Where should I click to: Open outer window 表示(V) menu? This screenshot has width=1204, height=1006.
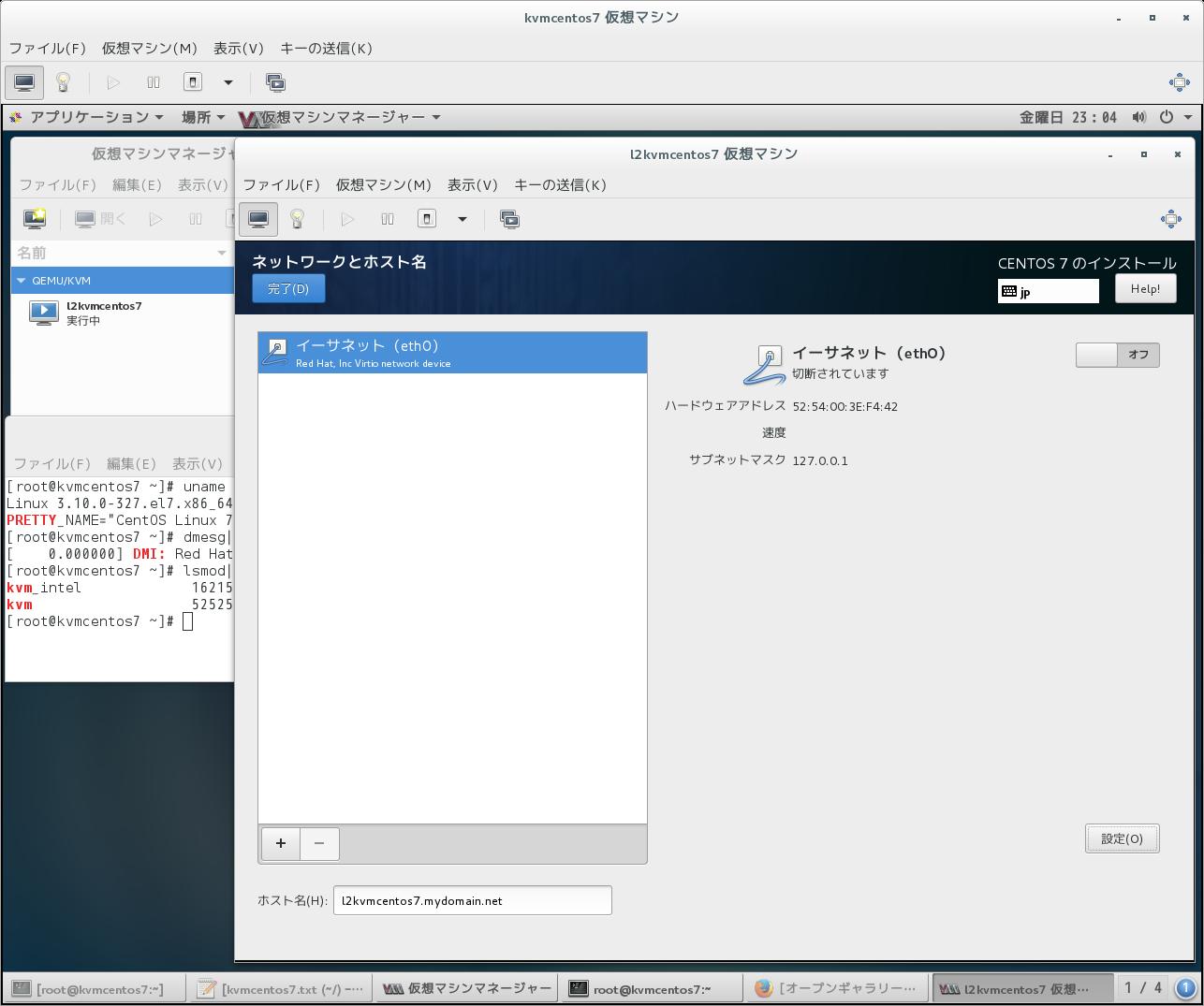coord(239,48)
